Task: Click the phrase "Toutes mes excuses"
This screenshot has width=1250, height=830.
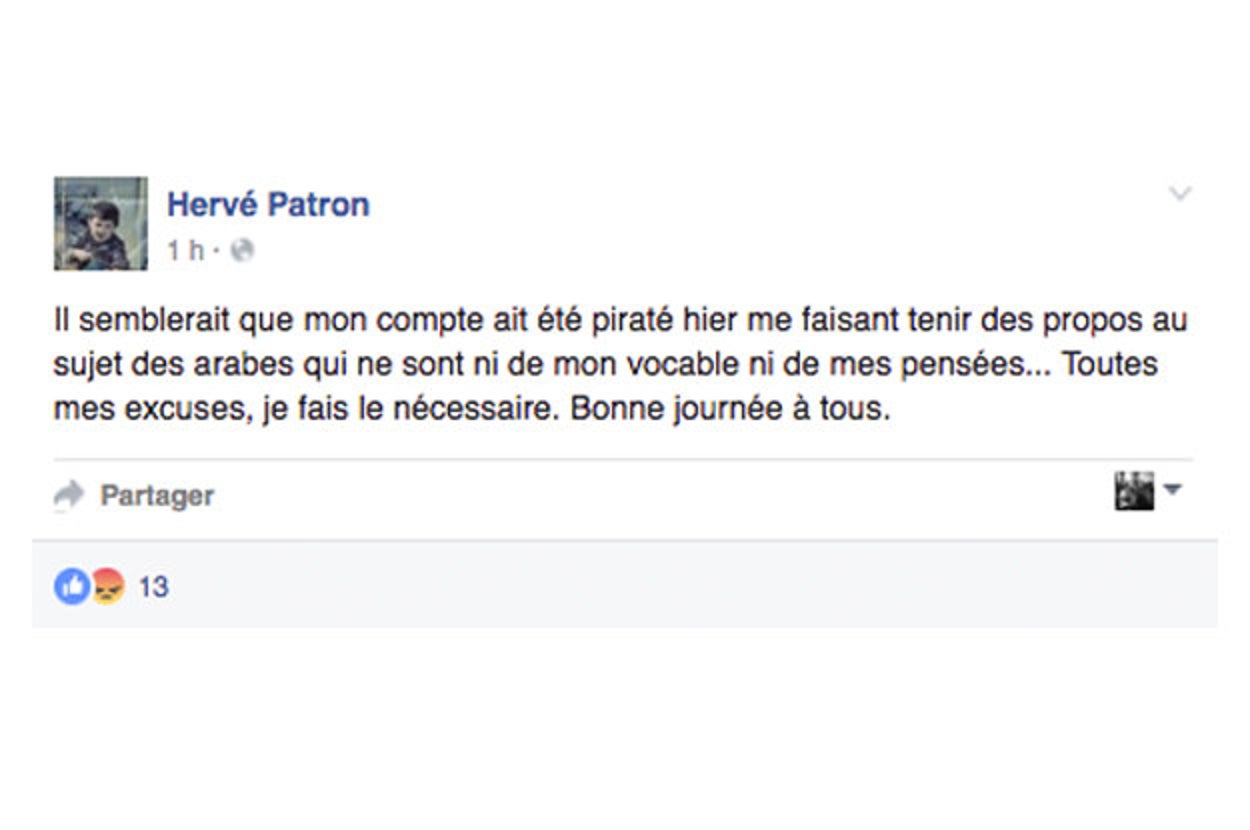Action: tap(1110, 365)
